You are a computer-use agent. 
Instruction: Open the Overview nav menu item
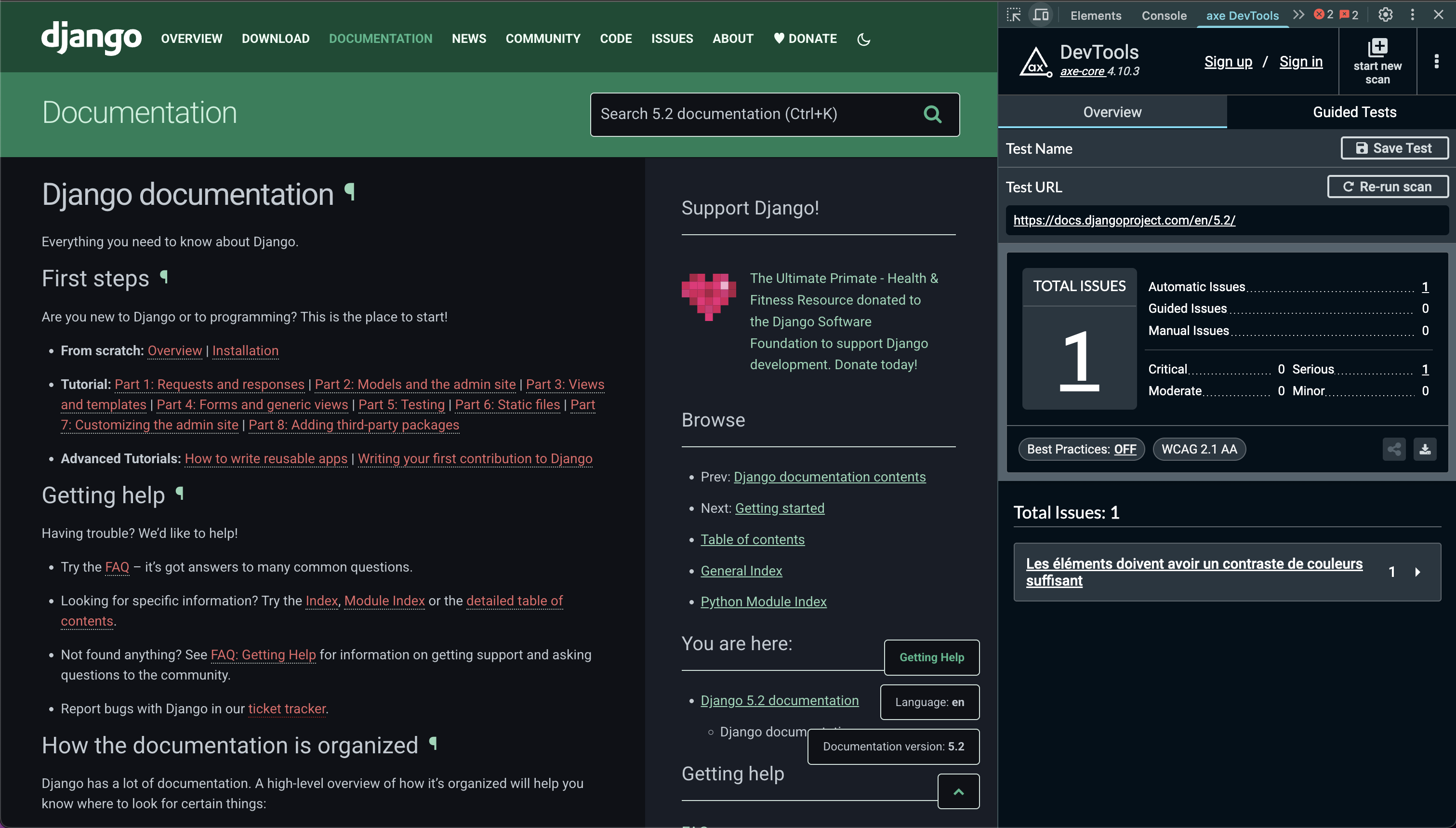pos(192,39)
